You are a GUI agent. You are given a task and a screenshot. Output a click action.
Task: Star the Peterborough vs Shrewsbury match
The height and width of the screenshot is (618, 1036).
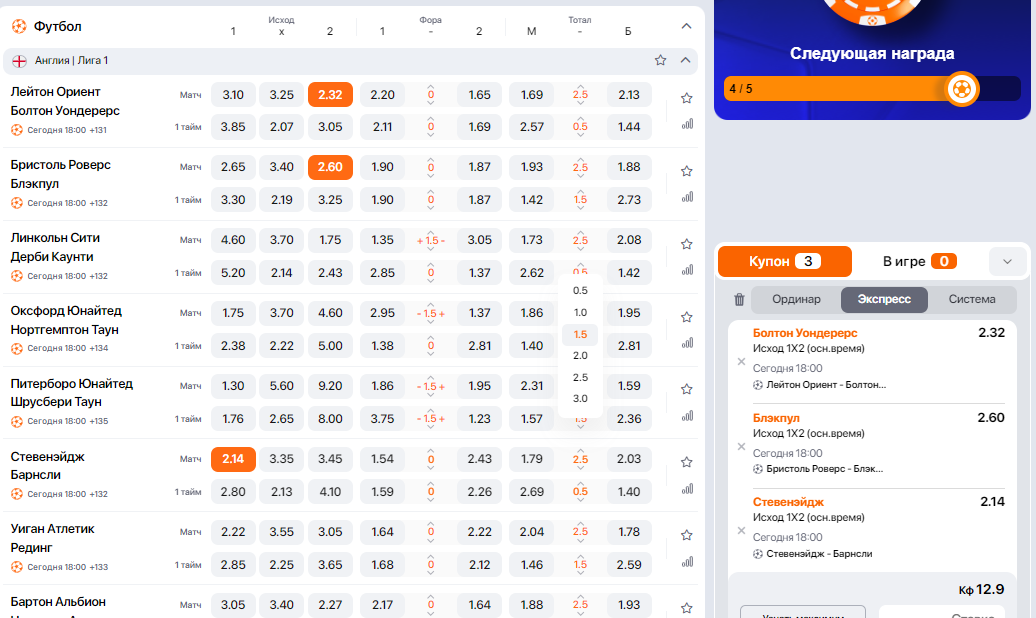pyautogui.click(x=686, y=389)
